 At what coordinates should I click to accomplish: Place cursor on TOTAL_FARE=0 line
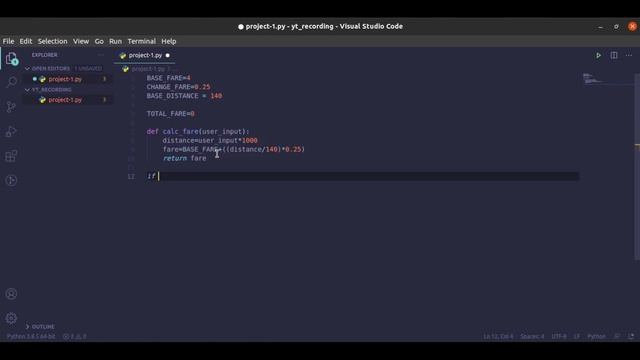coord(171,113)
